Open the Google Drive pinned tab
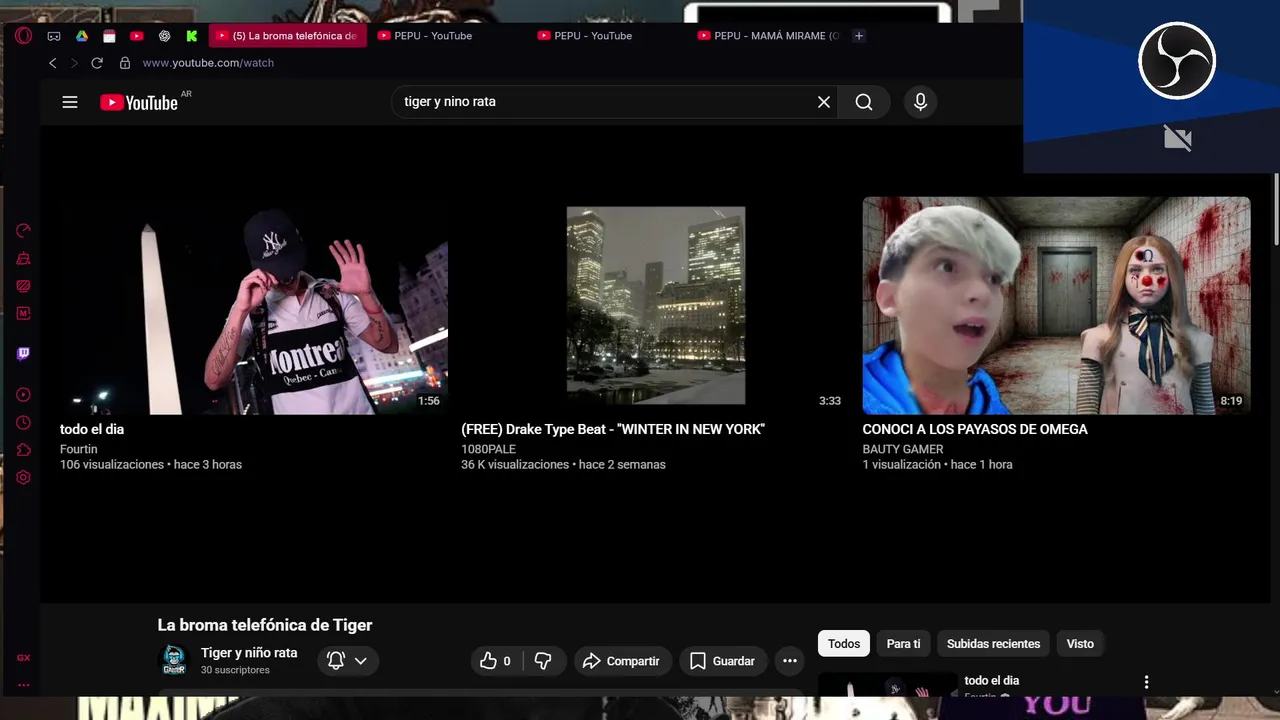This screenshot has width=1280, height=720. coord(82,36)
